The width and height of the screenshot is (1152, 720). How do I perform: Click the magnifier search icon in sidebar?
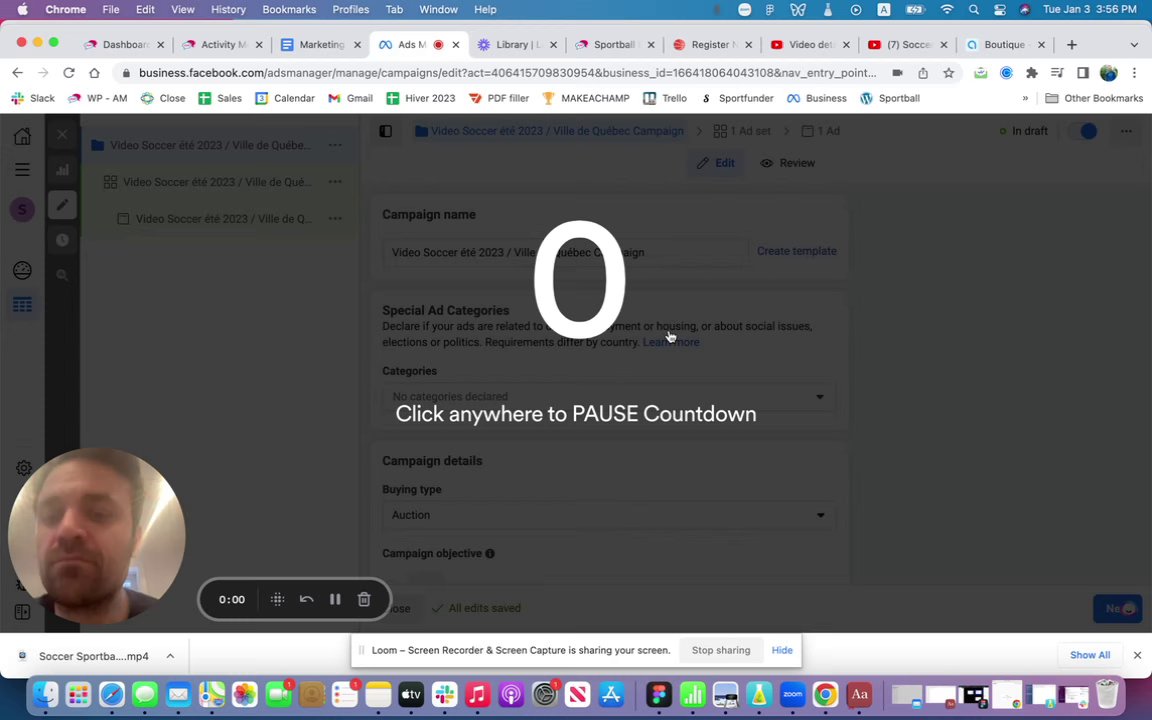pos(62,275)
